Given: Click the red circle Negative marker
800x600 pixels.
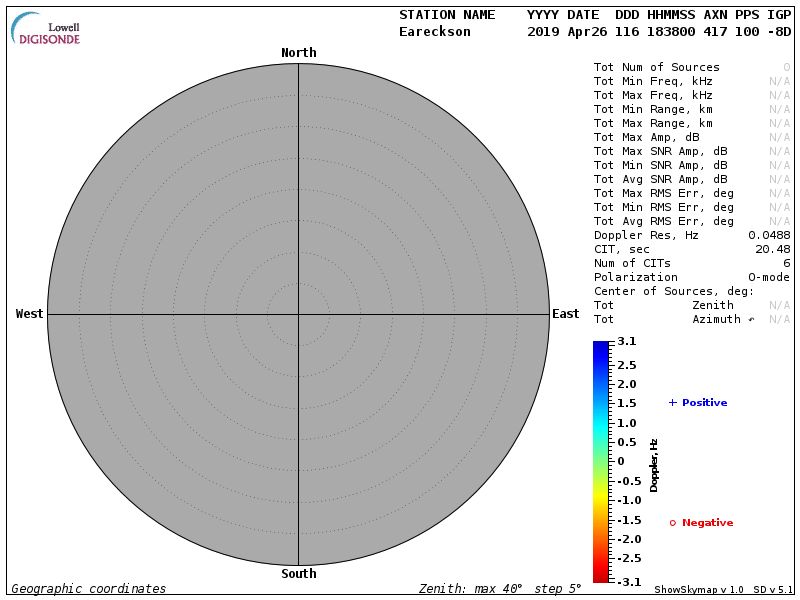Looking at the screenshot, I should coord(673,522).
